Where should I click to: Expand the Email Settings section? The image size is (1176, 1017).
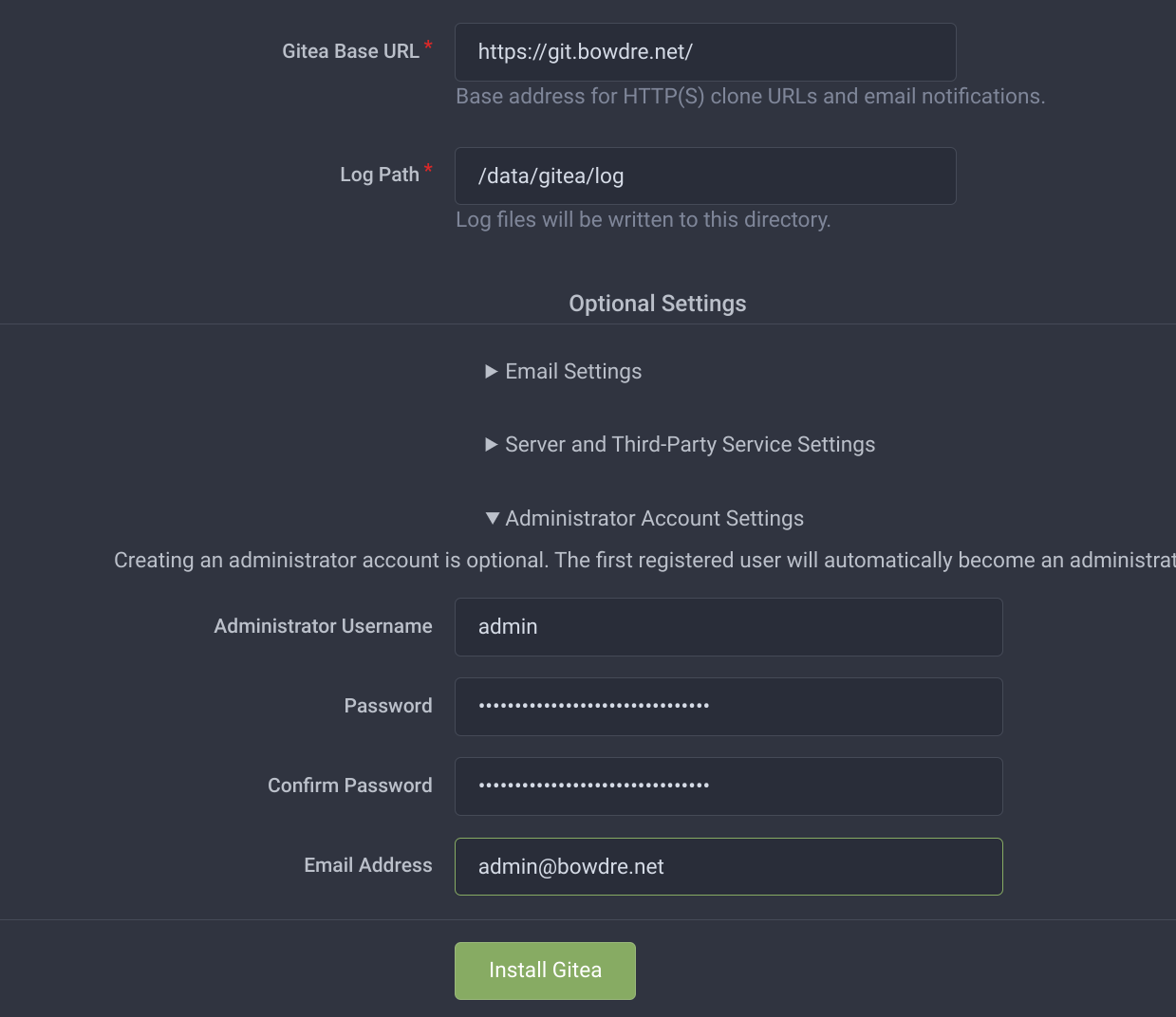[x=563, y=372]
